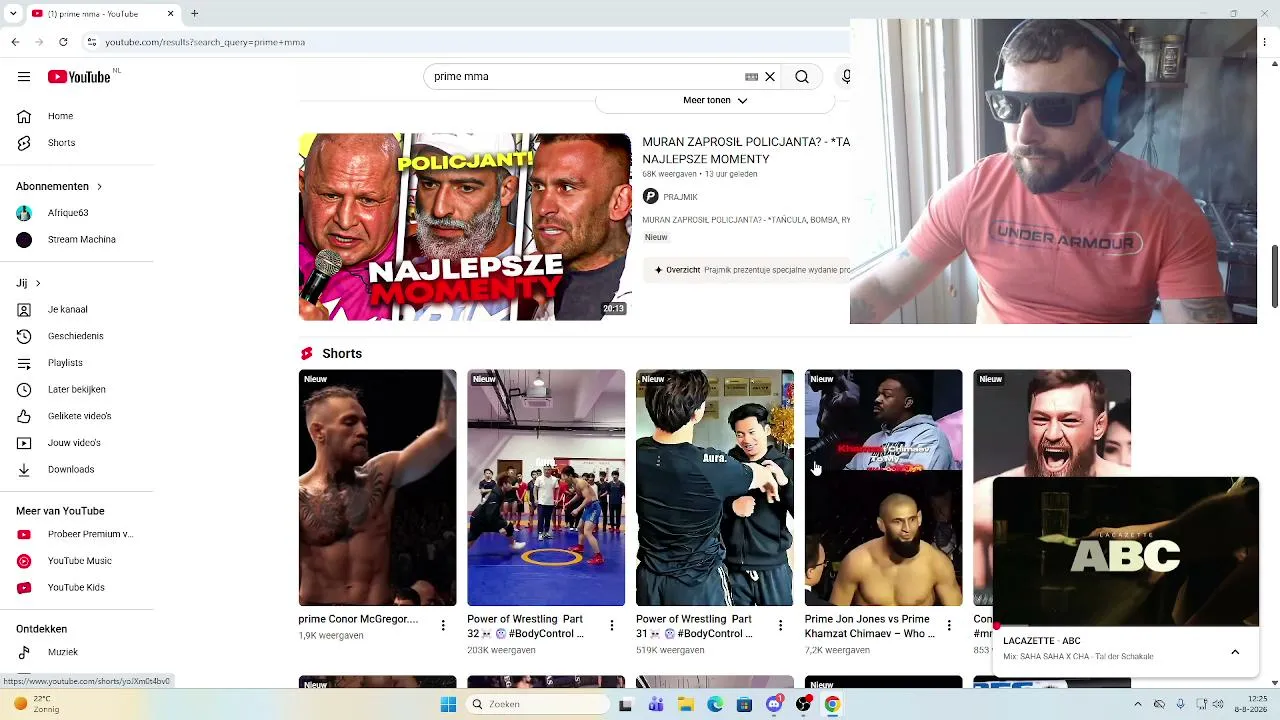Click the Playlists icon

(24, 363)
